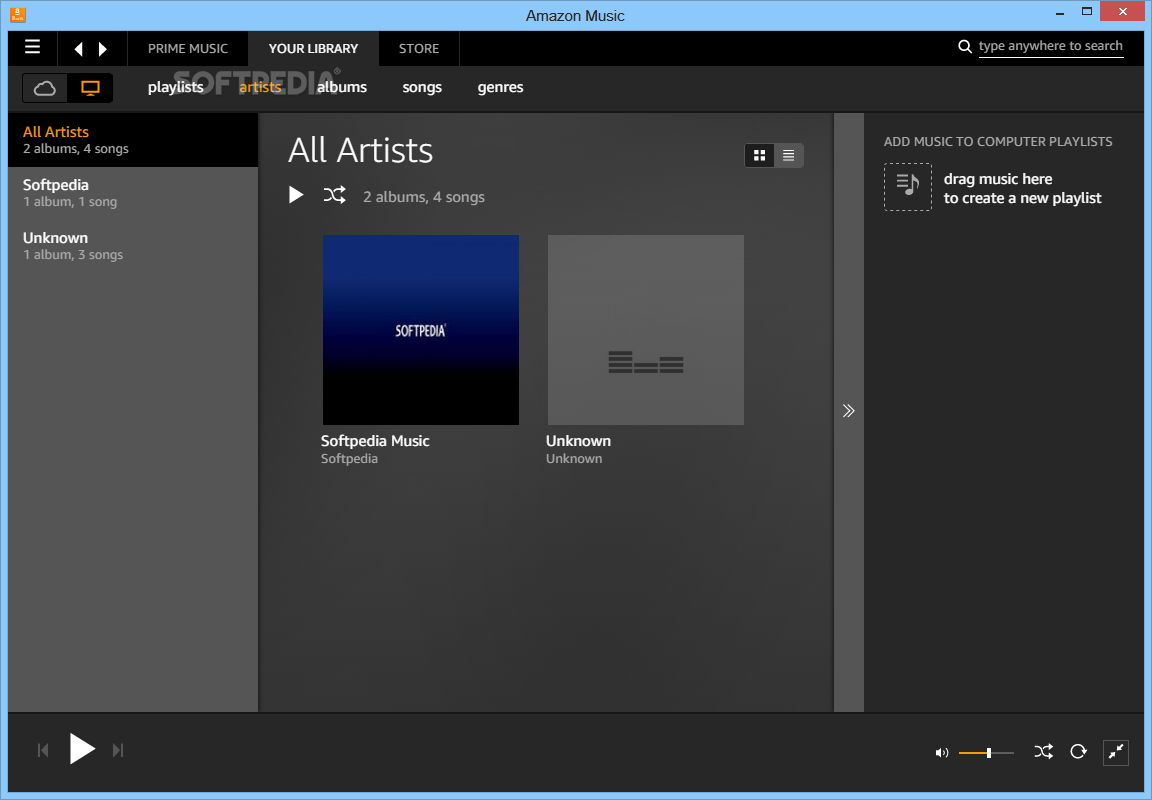This screenshot has height=800, width=1152.
Task: Switch to computer library view
Action: [x=90, y=88]
